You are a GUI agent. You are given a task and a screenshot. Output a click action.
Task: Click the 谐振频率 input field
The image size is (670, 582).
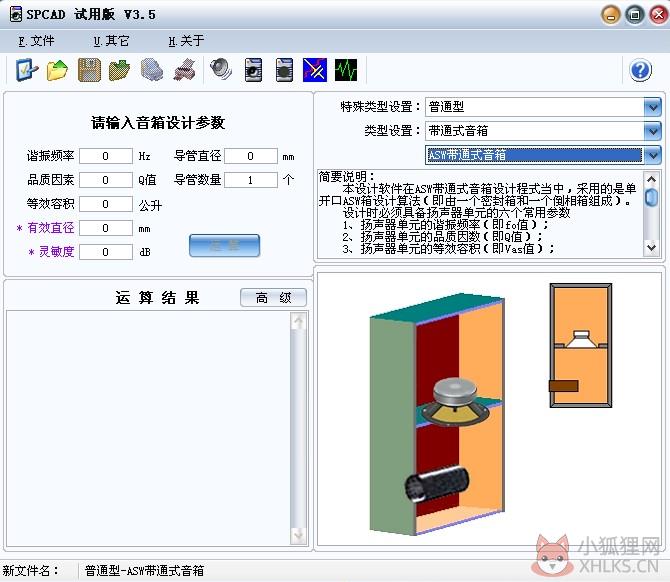[106, 156]
